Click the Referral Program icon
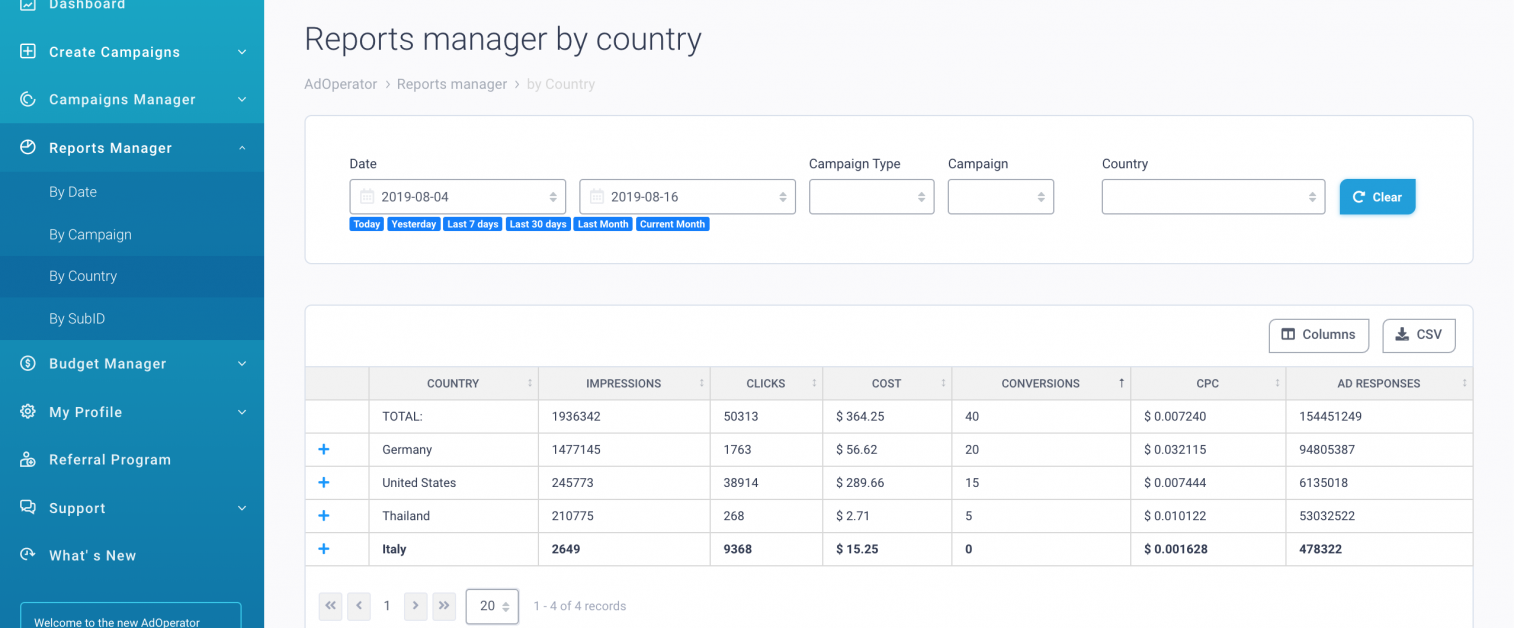 (x=28, y=459)
